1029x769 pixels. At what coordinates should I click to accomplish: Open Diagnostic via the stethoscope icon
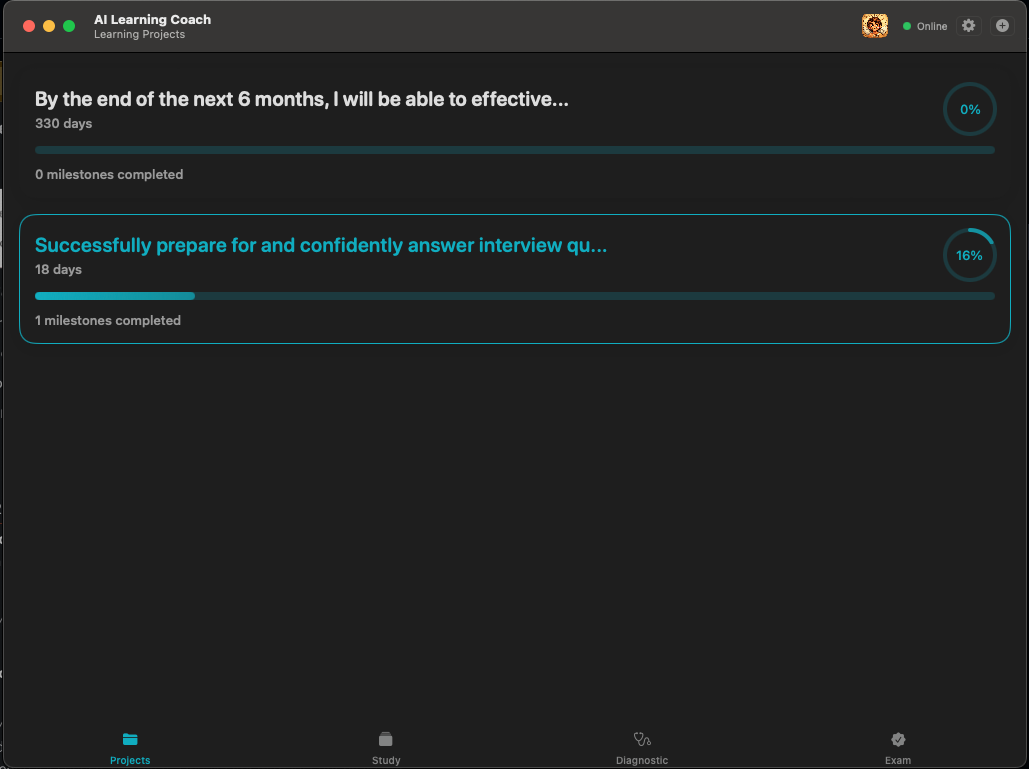click(x=642, y=740)
